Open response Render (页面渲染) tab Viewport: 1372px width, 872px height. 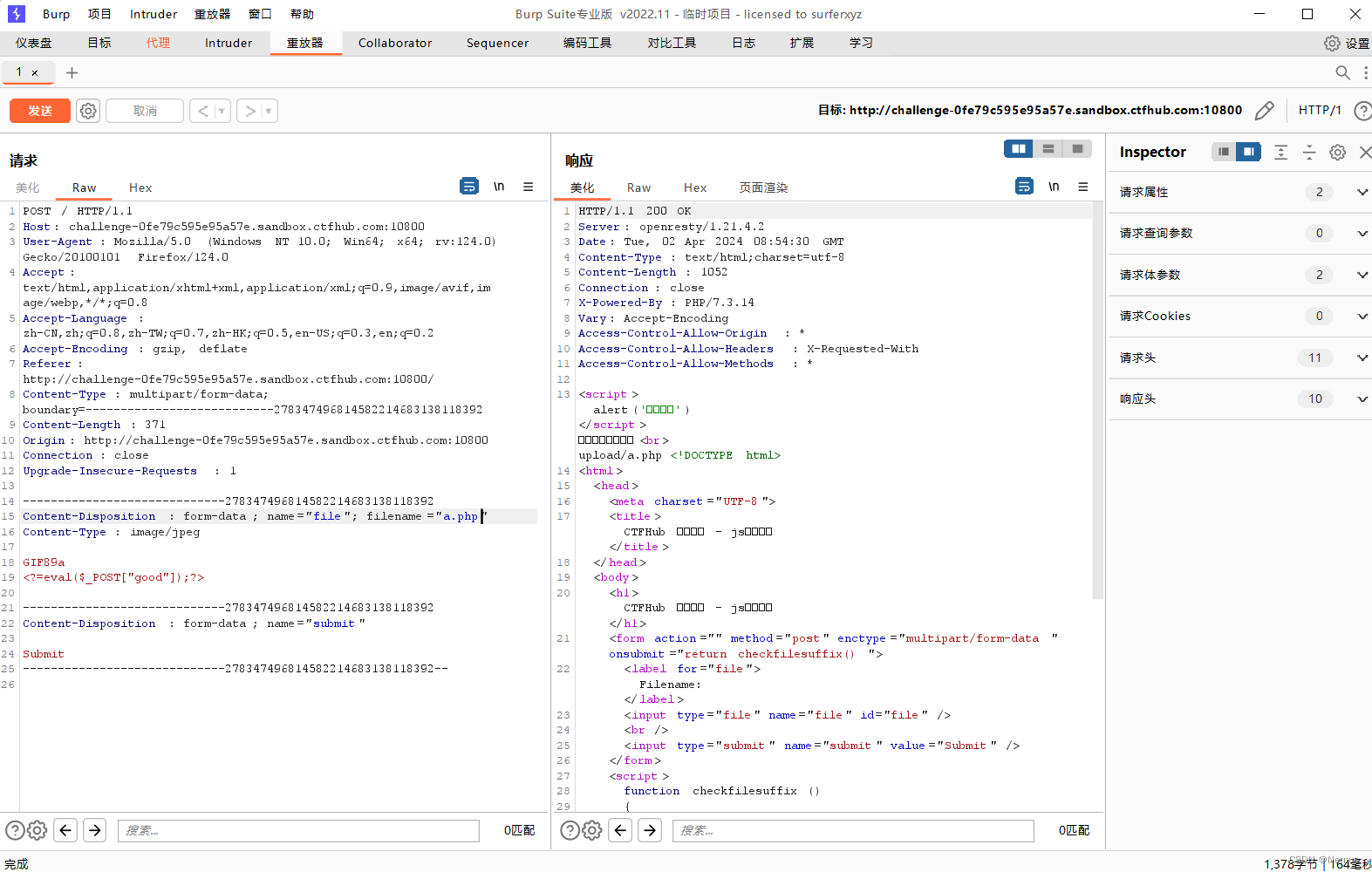tap(763, 187)
